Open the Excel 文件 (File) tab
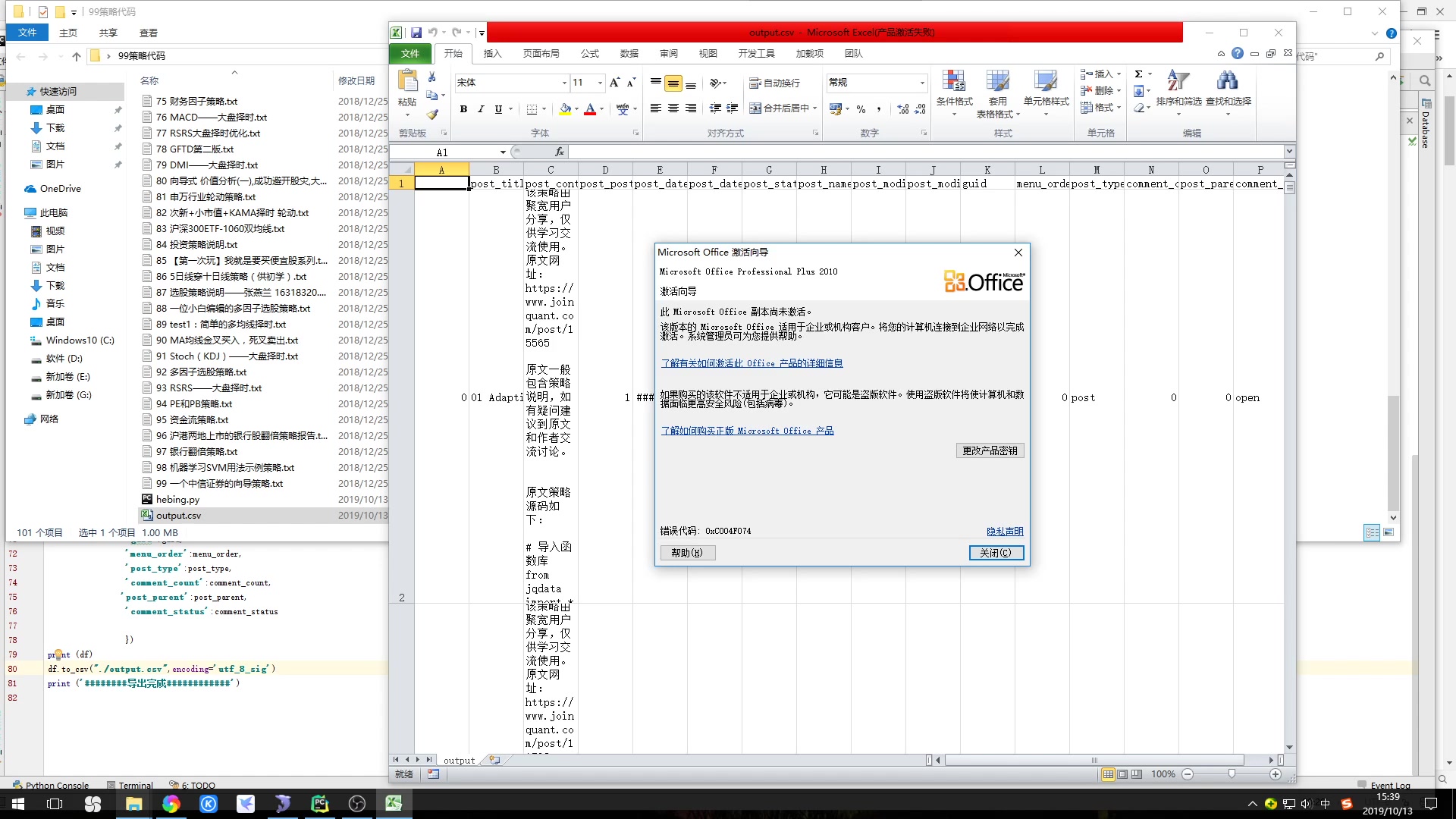This screenshot has width=1456, height=819. [x=410, y=54]
